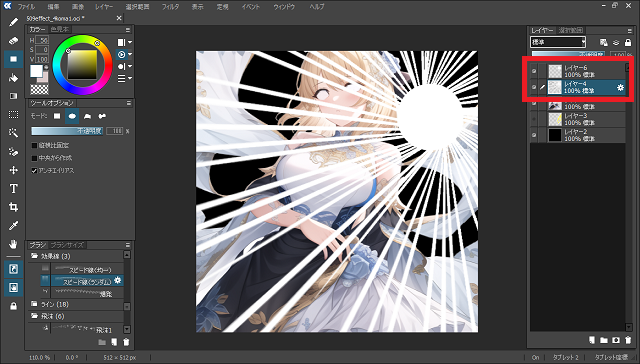Pick the Eyedropper tool
640x364 pixels.
pos(13,226)
